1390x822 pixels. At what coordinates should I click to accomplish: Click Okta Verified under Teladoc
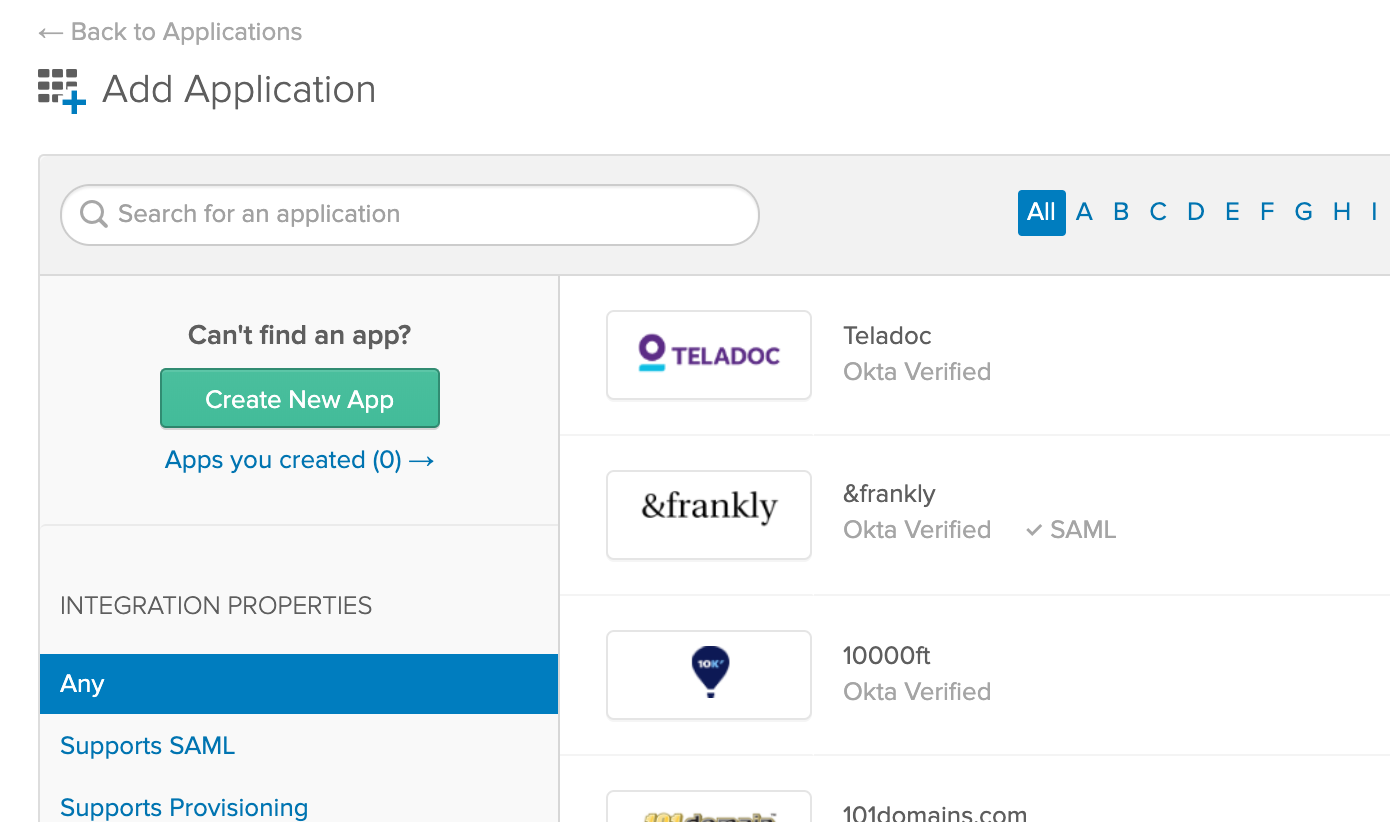coord(917,372)
